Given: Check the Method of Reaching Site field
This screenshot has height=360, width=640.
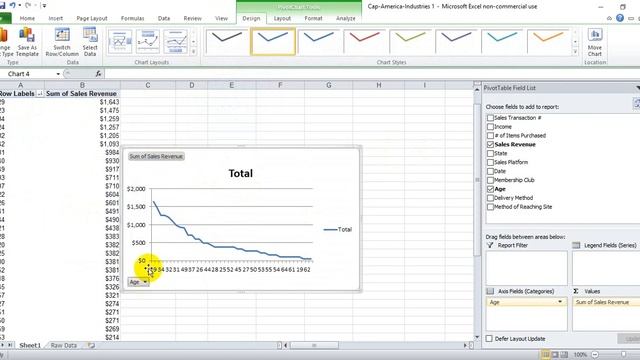Looking at the screenshot, I should (x=490, y=207).
